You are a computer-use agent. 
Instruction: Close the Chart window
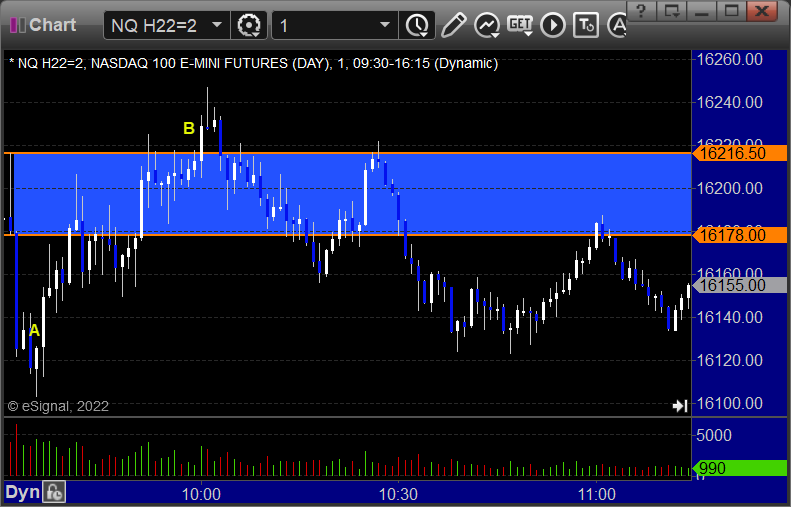tap(763, 11)
